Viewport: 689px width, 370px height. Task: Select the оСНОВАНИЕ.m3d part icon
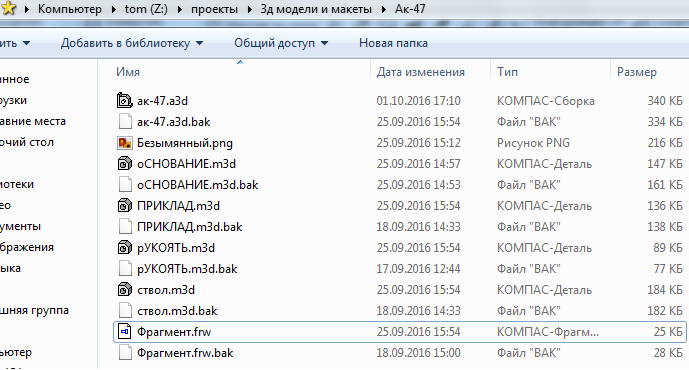125,164
